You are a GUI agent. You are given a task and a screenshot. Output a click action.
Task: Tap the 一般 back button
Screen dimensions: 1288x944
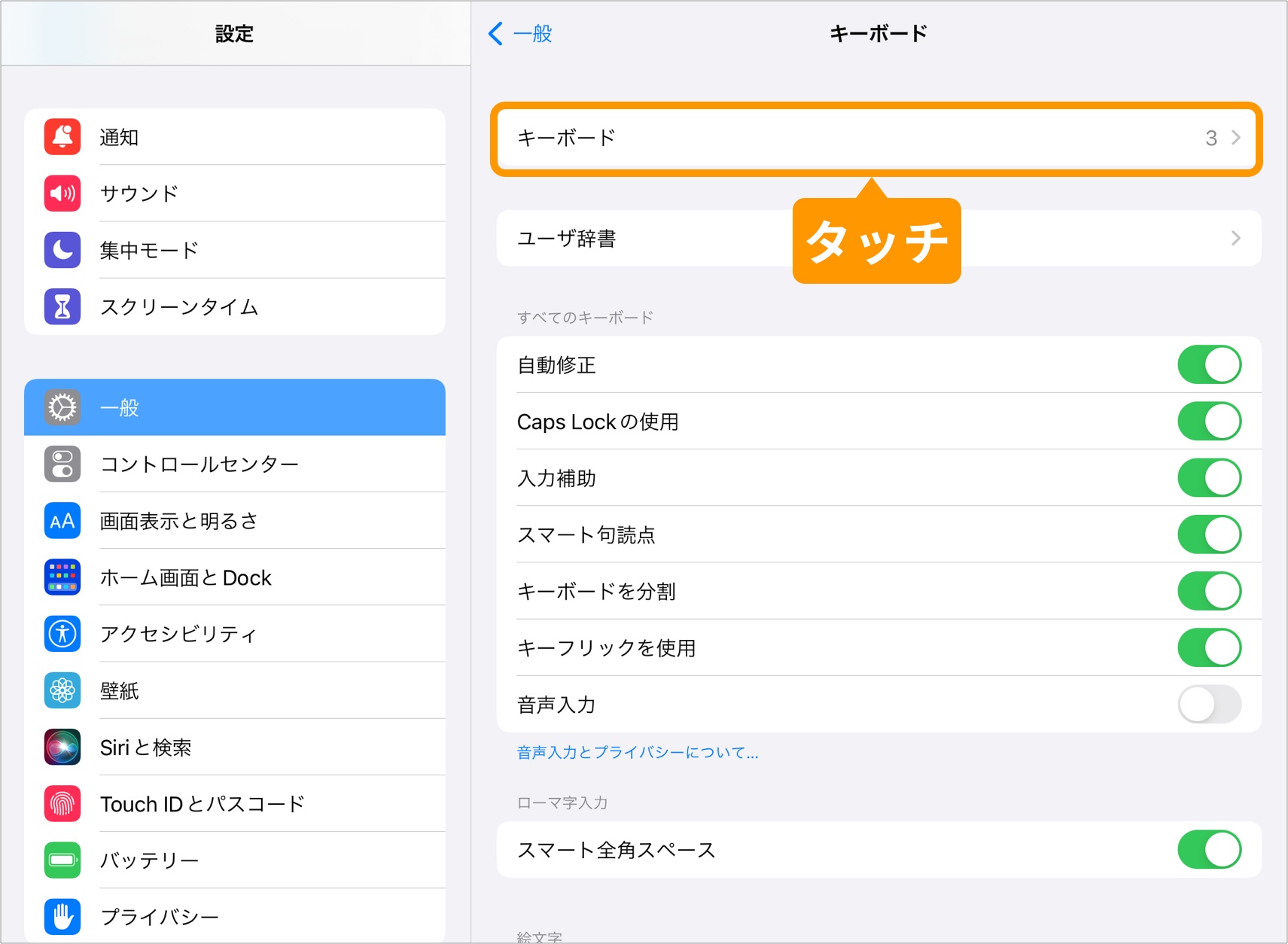coord(522,33)
